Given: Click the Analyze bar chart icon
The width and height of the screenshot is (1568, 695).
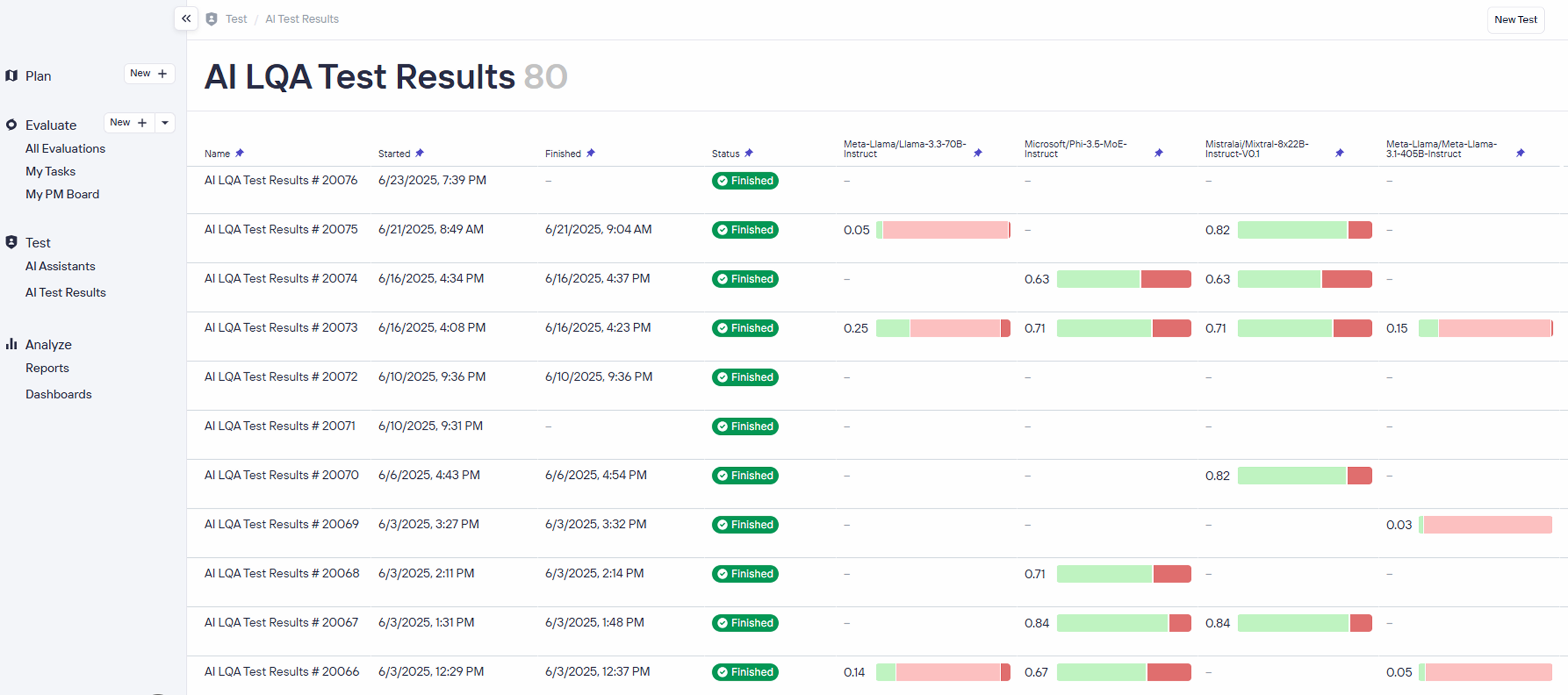Looking at the screenshot, I should click(x=11, y=344).
